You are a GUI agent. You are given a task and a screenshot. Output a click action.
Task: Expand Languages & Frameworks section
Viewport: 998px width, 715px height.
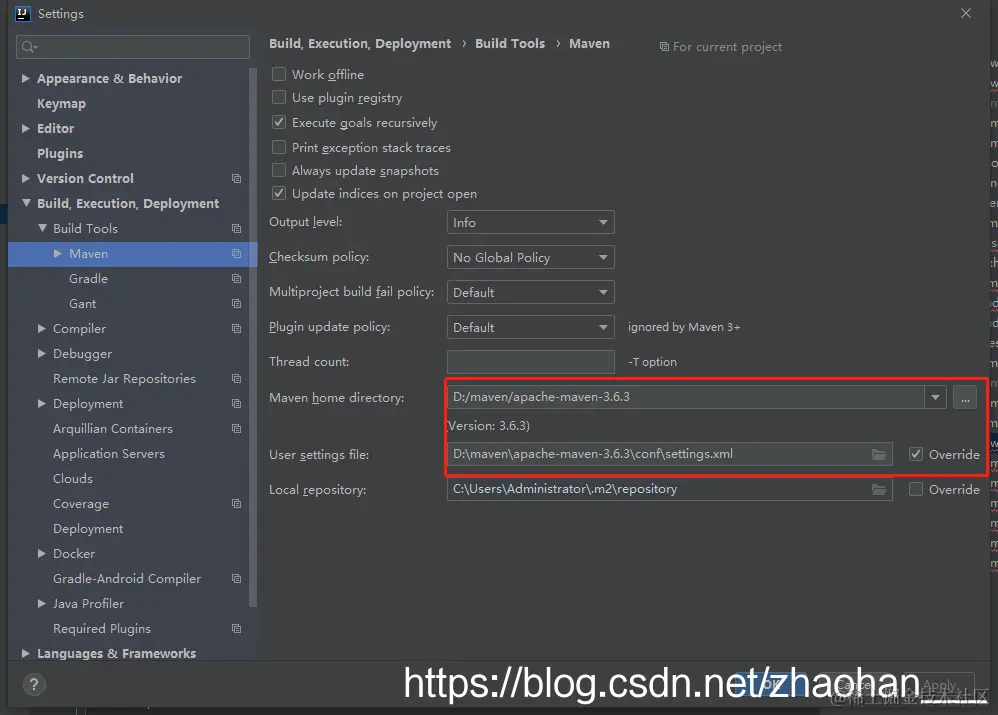25,654
